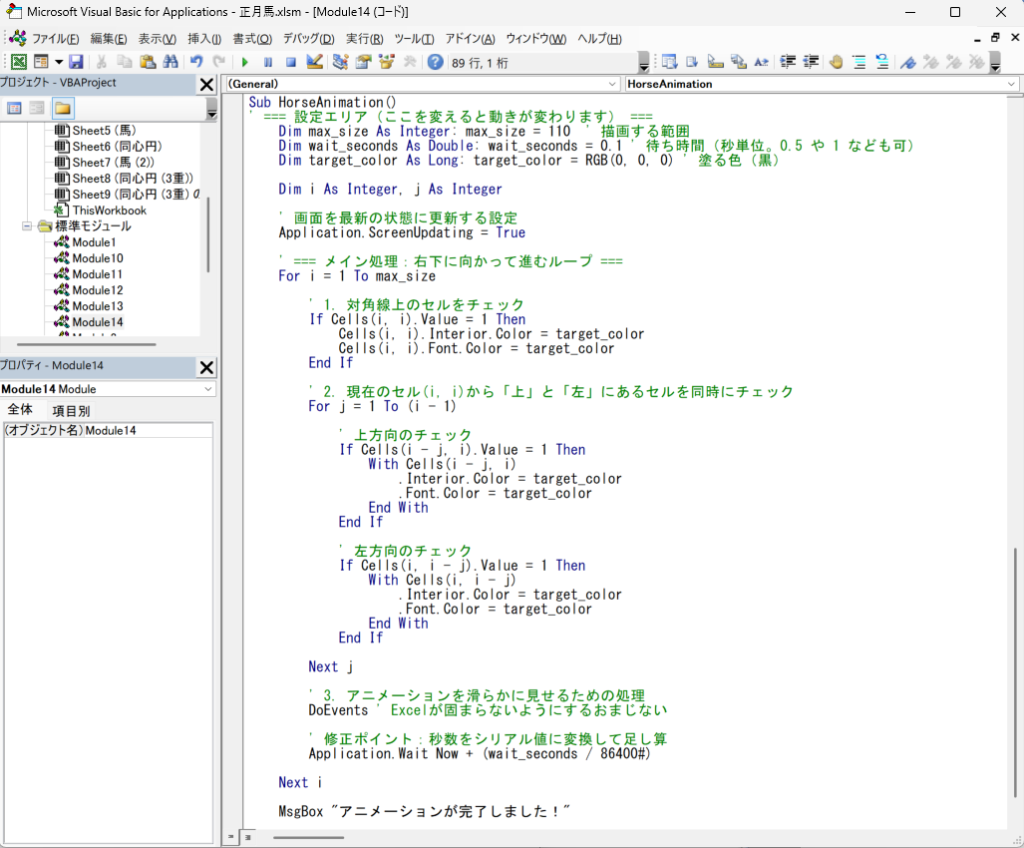The width and height of the screenshot is (1024, 848).
Task: Save the workbook with the floppy disk icon
Action: point(76,62)
